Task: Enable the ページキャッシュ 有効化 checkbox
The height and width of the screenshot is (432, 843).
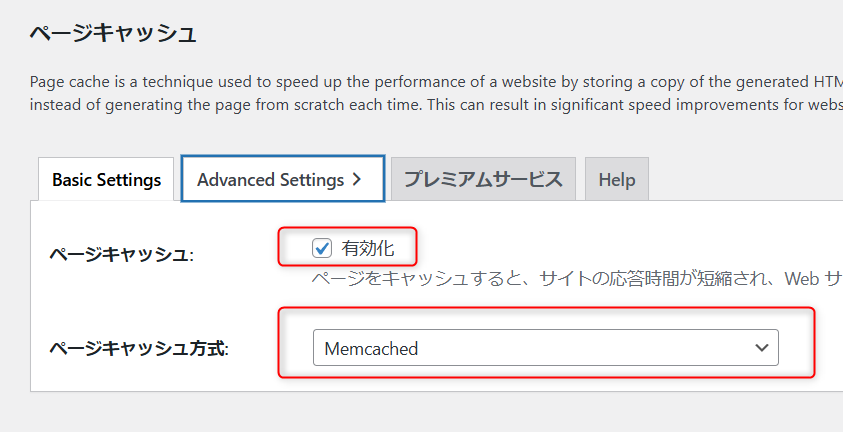Action: [x=322, y=248]
